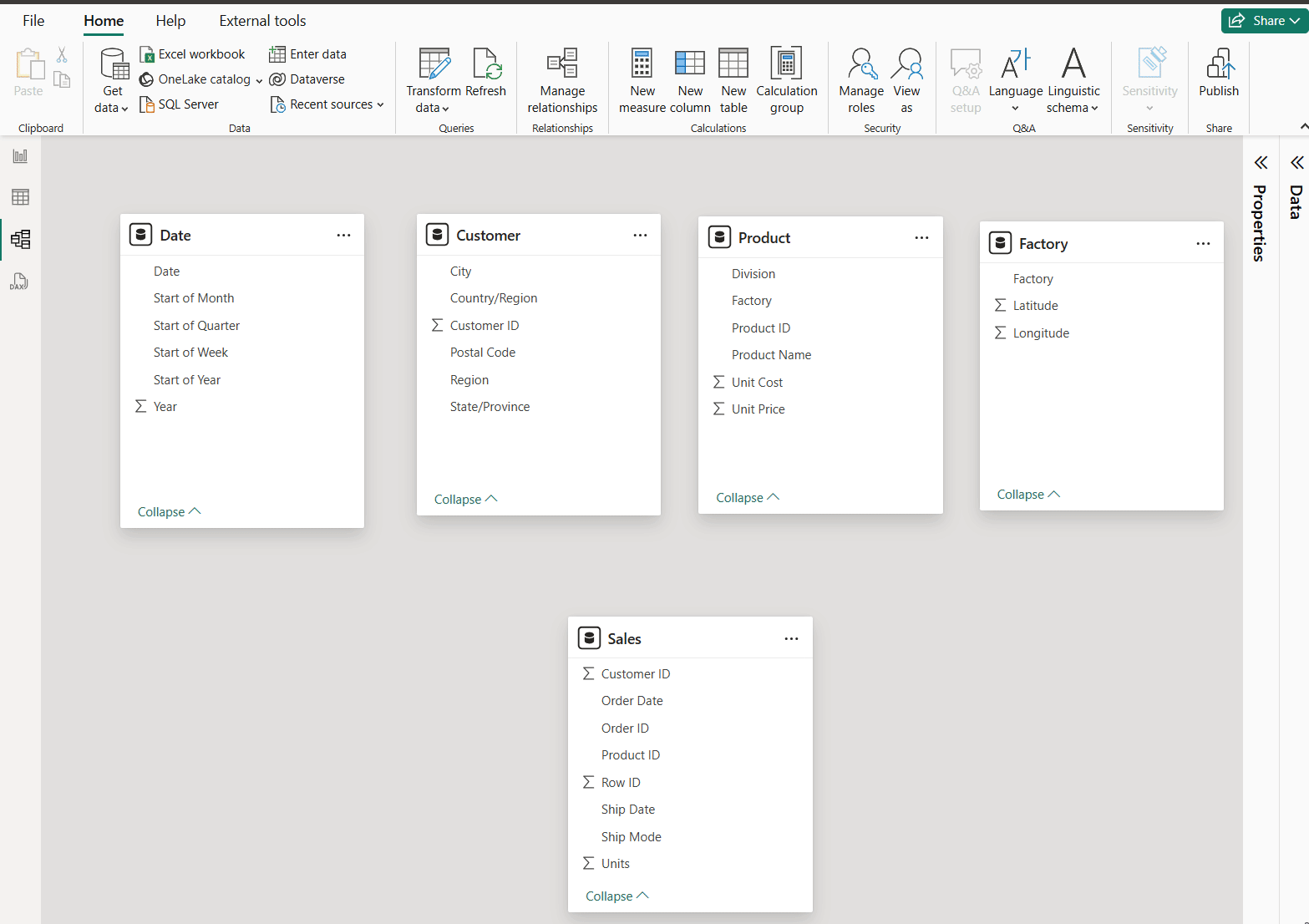
Task: Click the View as icon
Action: point(906,63)
